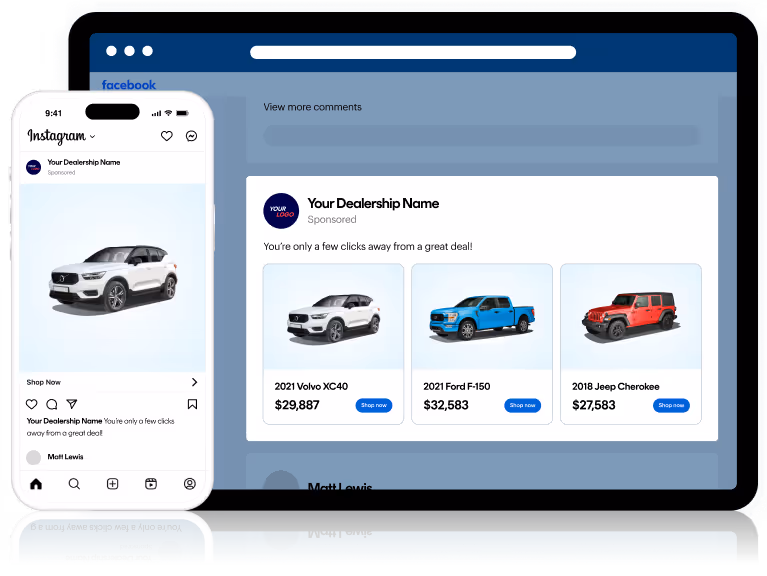Open the white Volvo XC40 card image

point(333,317)
